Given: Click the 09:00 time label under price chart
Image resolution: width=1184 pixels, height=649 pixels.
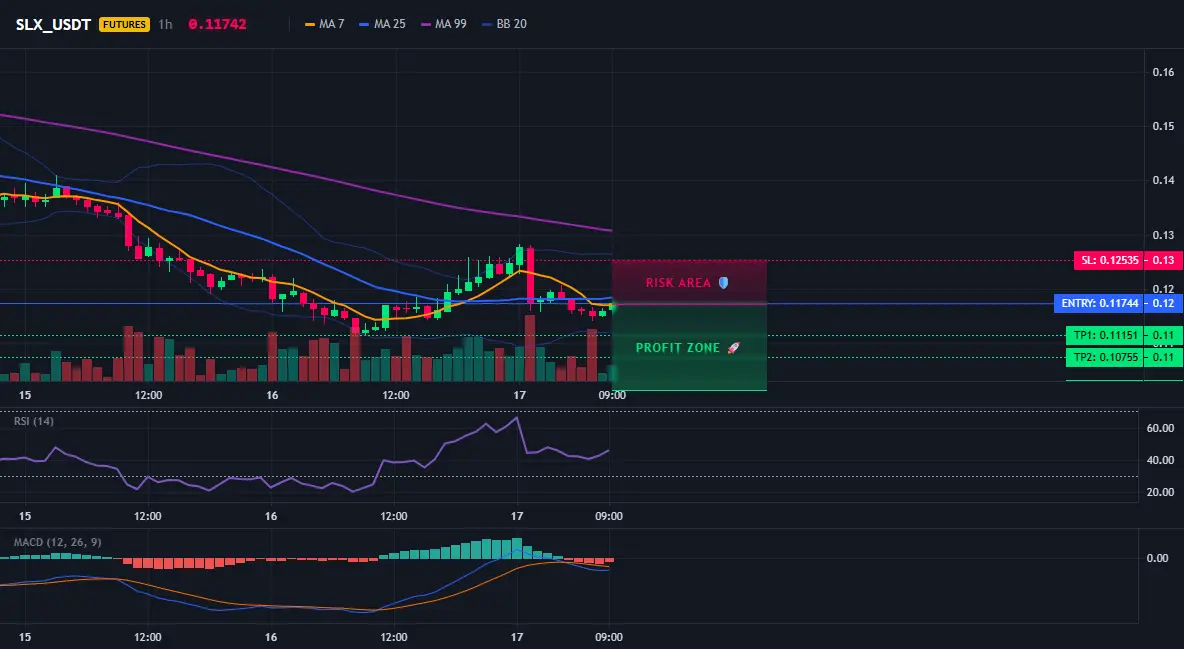Looking at the screenshot, I should pos(612,395).
